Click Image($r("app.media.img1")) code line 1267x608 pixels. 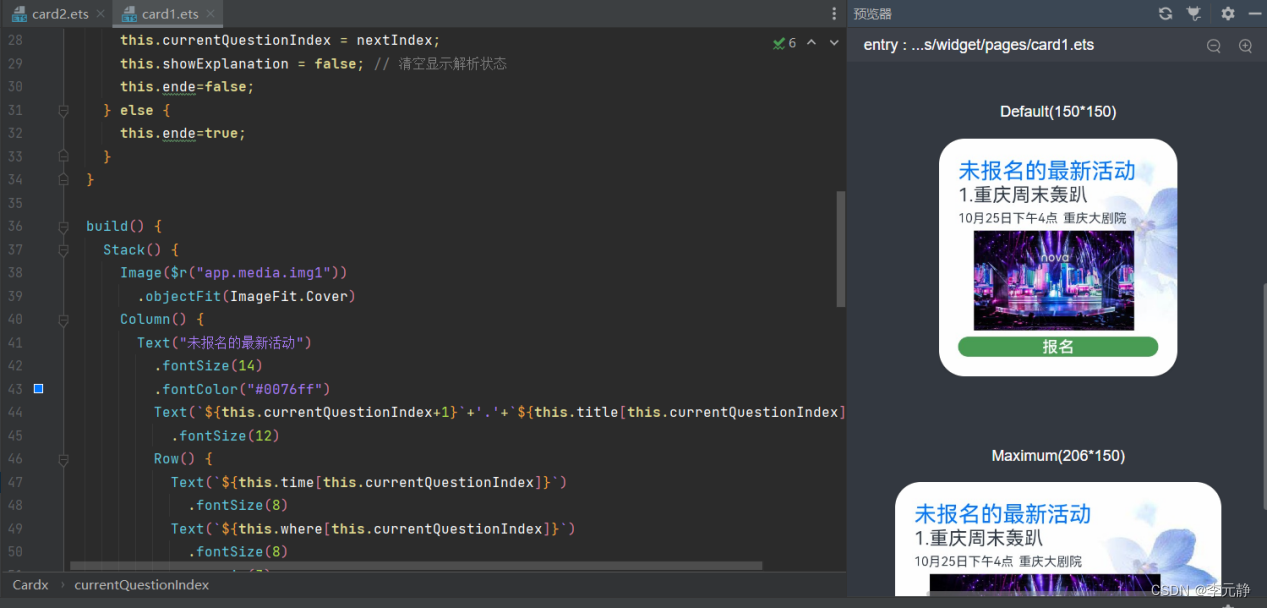(x=234, y=273)
